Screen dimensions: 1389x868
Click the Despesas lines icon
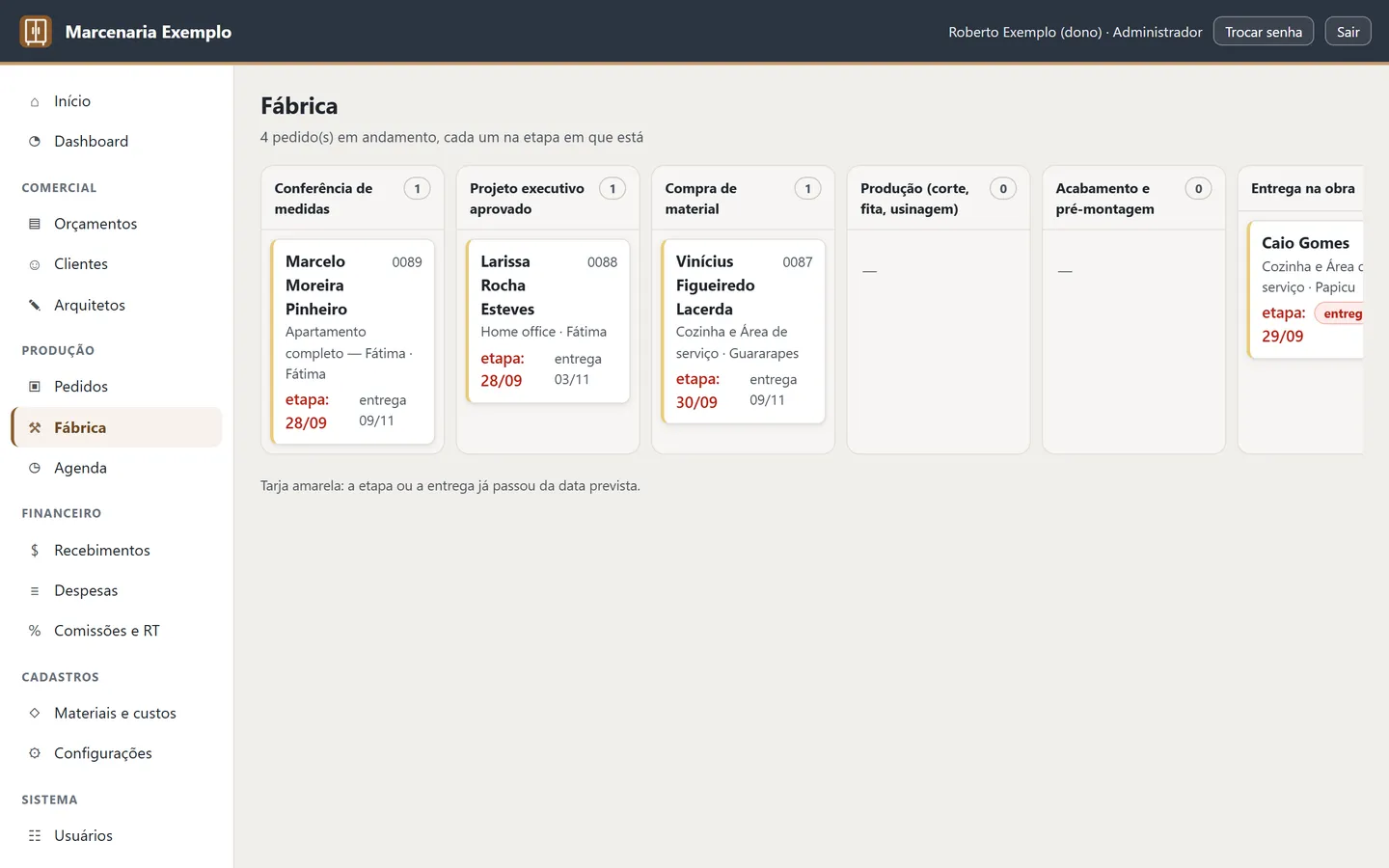35,590
